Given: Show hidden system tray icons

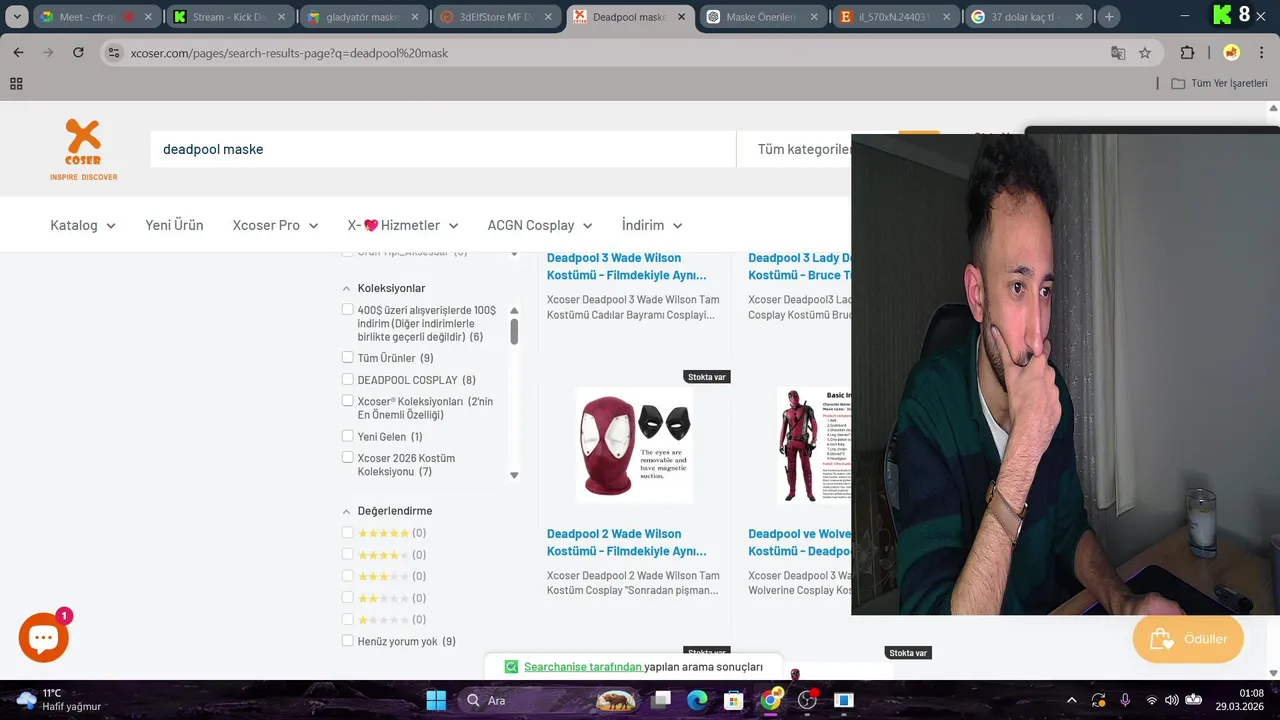Looking at the screenshot, I should coord(1072,700).
